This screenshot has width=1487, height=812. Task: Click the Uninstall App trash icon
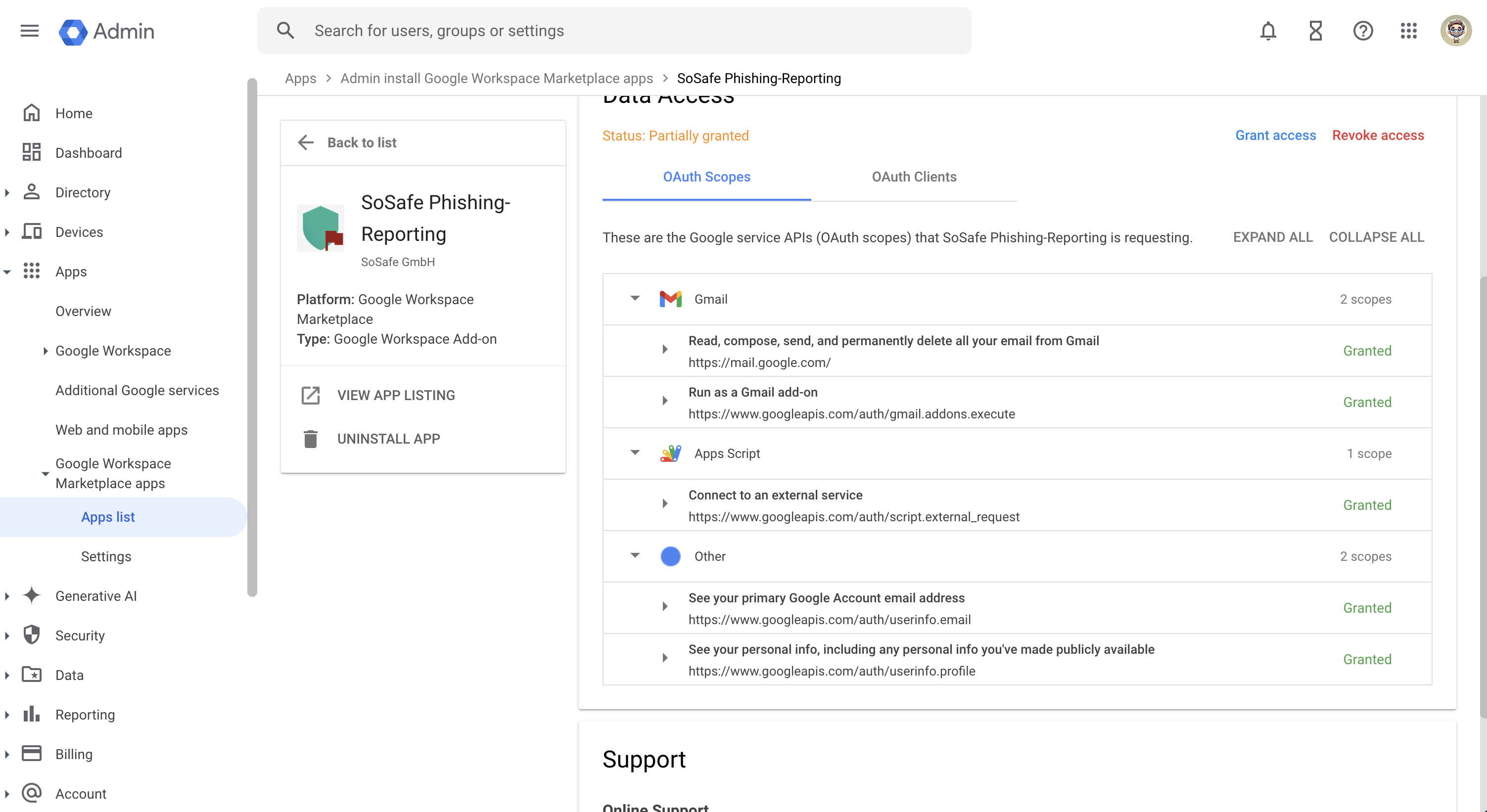point(311,439)
